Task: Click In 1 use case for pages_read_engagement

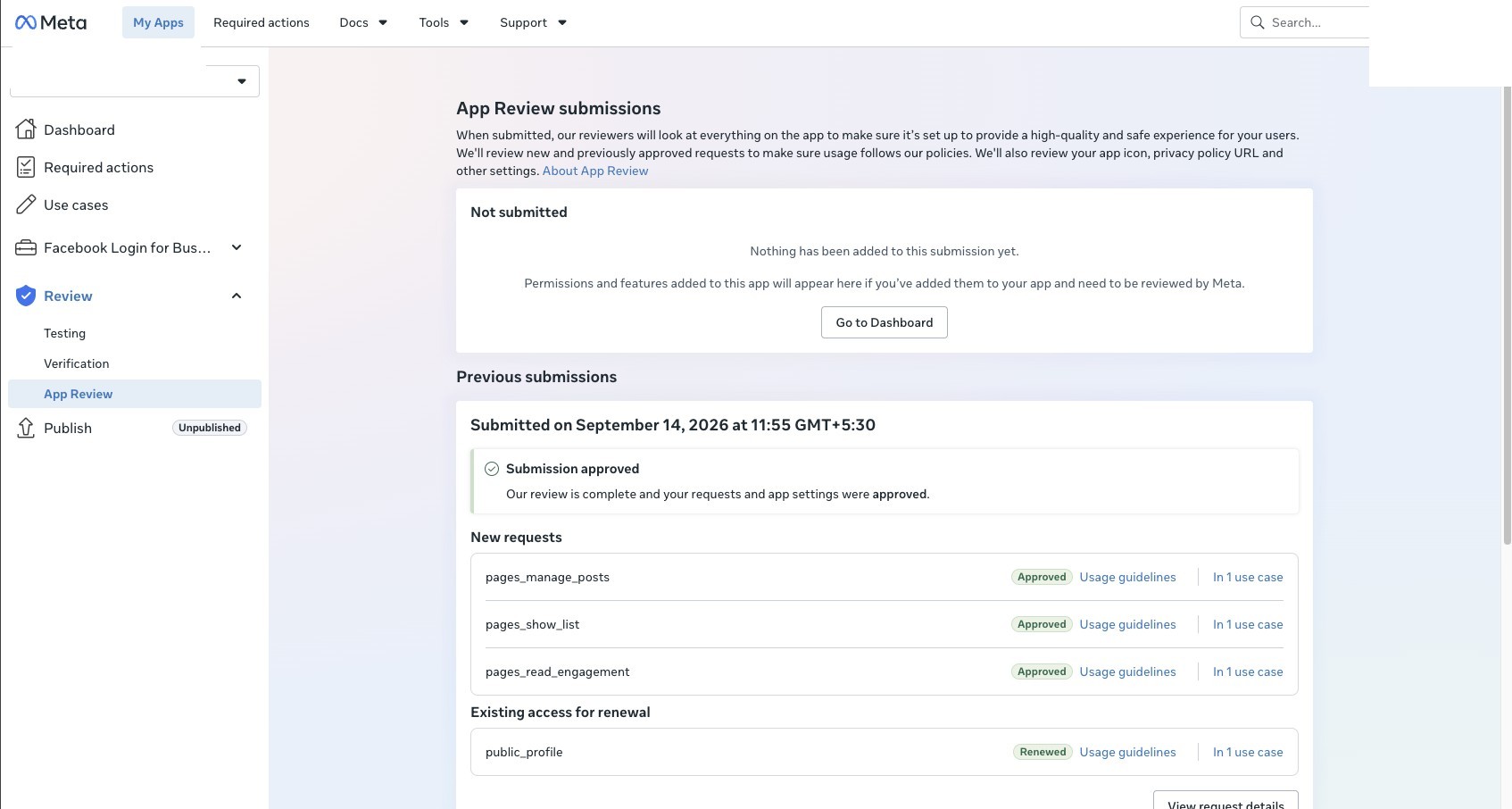Action: pos(1248,671)
